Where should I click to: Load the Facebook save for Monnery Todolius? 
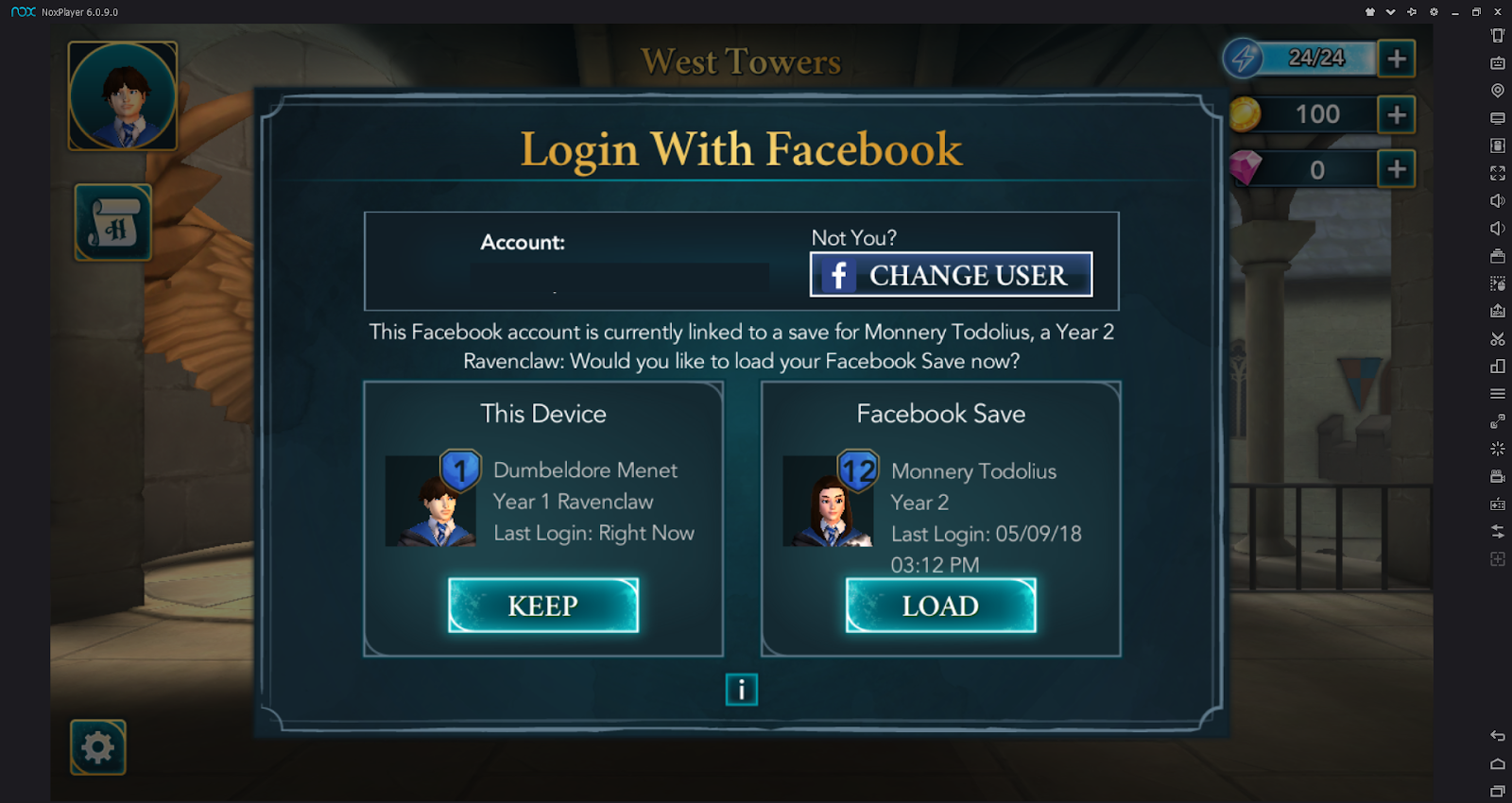click(941, 606)
